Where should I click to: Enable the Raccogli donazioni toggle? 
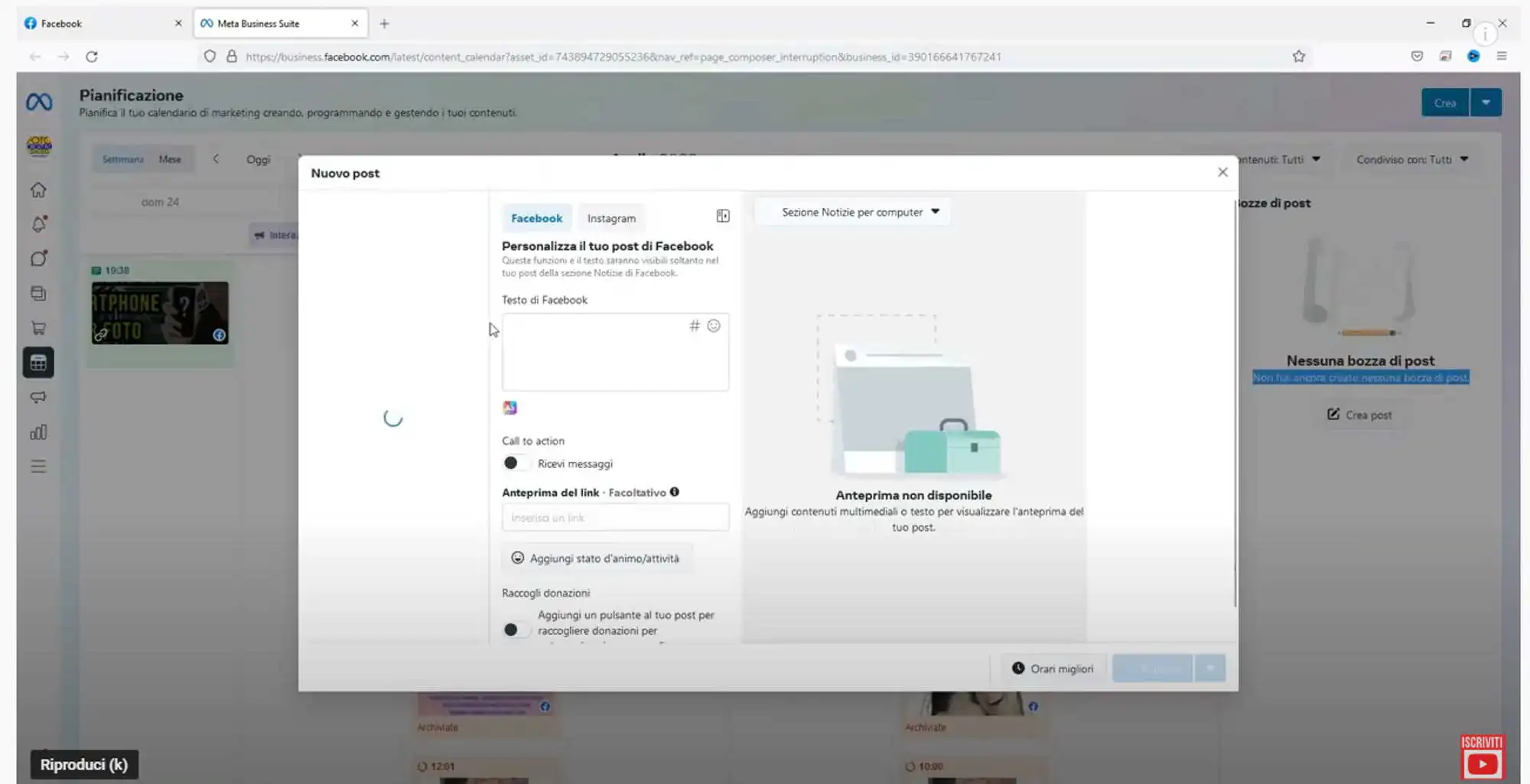coord(516,630)
